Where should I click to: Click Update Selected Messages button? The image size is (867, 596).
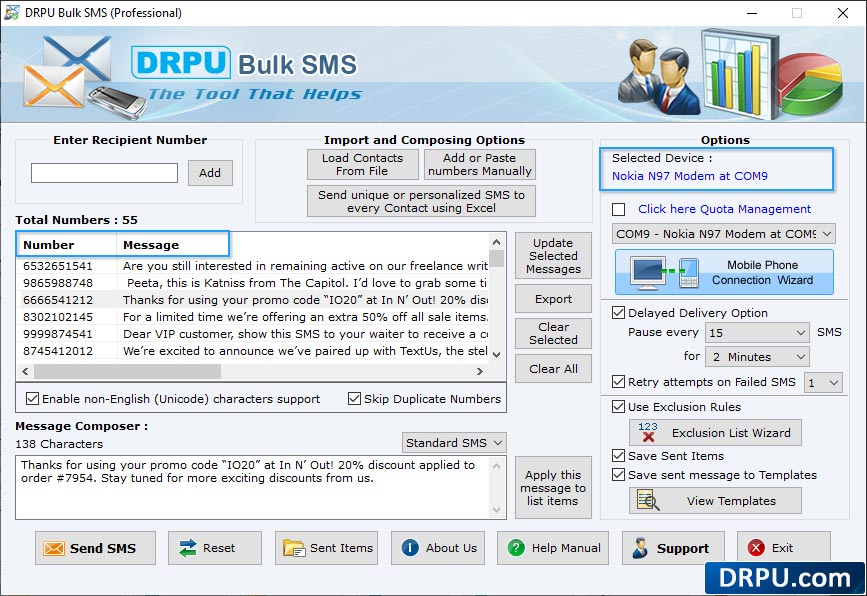pos(553,256)
